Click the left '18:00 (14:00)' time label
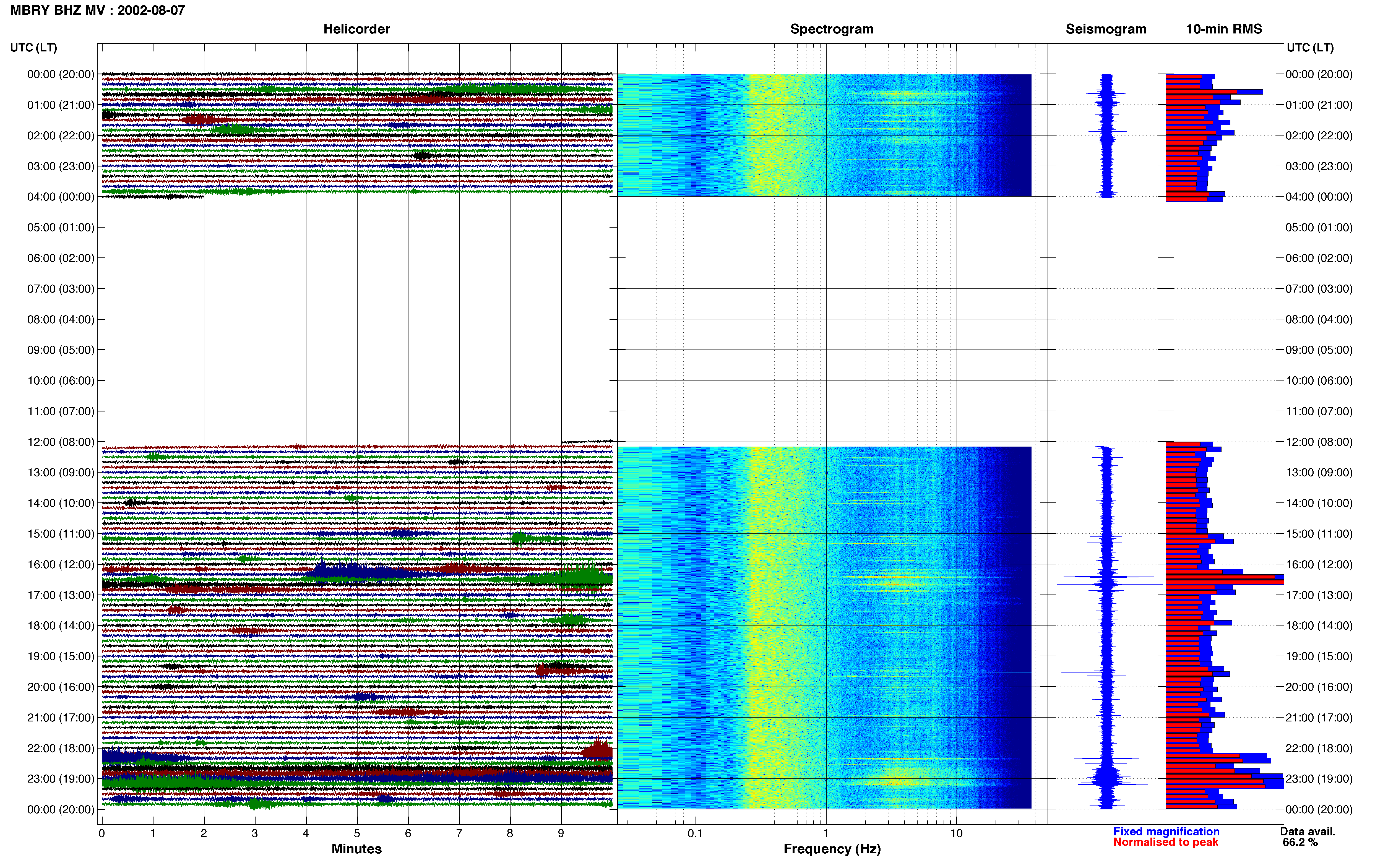 point(61,626)
